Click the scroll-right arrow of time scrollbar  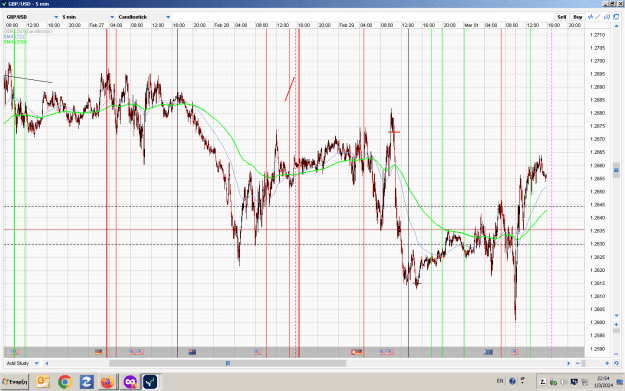pos(568,363)
